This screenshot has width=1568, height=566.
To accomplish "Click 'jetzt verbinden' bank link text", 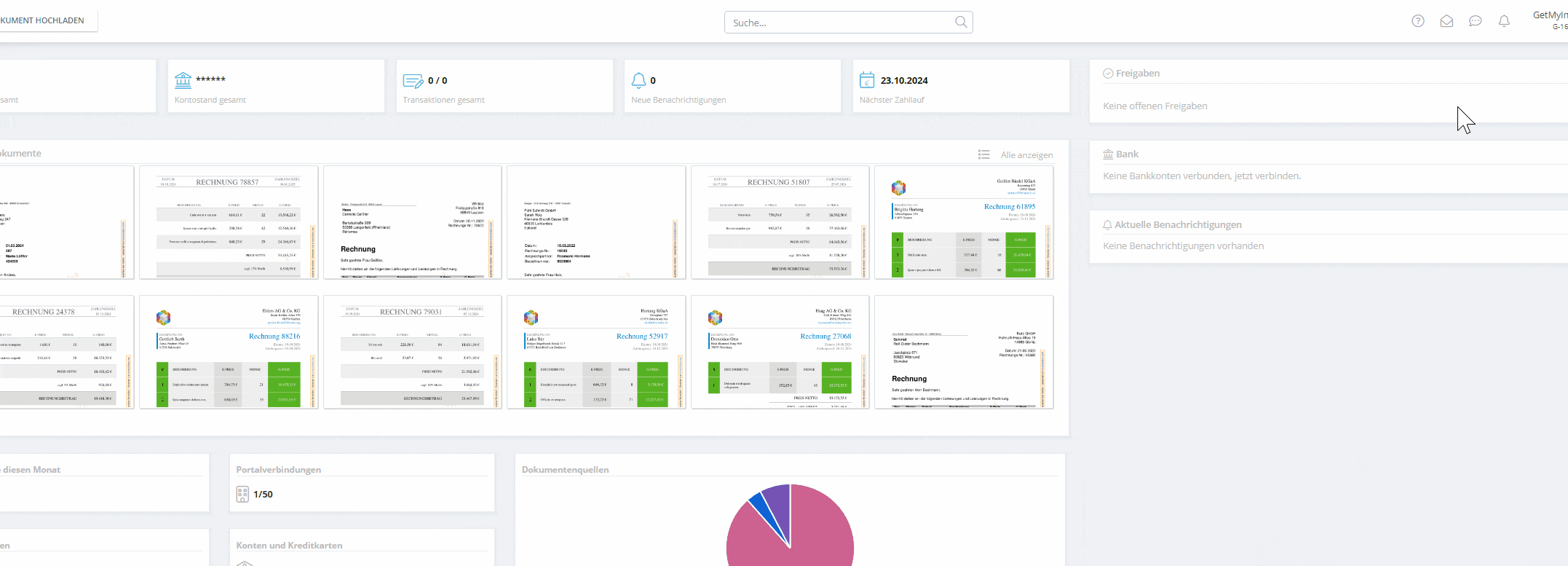I will pos(1267,176).
